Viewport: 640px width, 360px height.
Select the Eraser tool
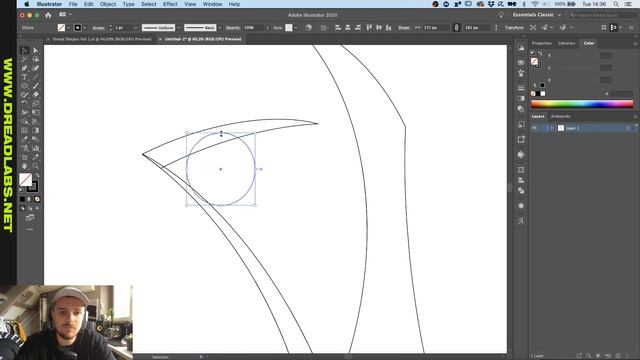(36, 95)
